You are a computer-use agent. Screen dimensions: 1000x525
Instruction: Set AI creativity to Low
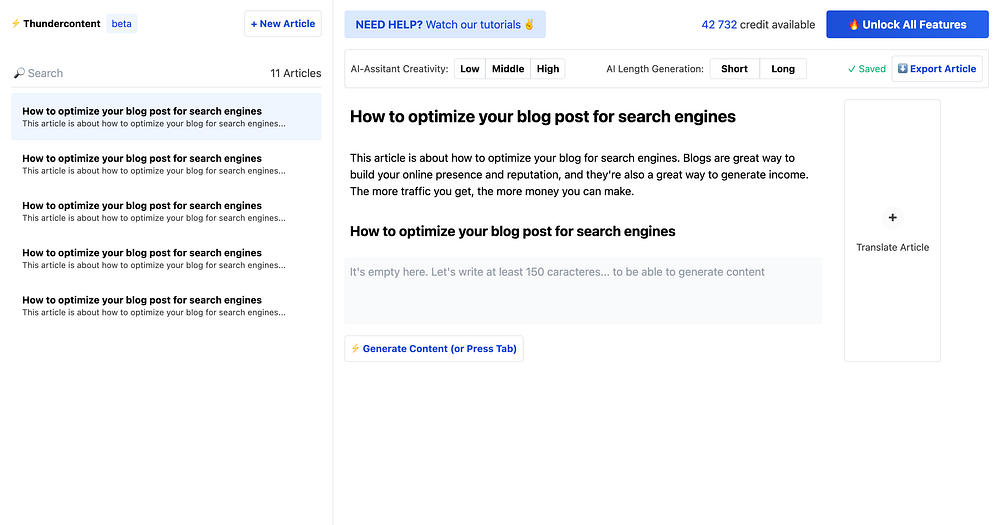[x=470, y=69]
